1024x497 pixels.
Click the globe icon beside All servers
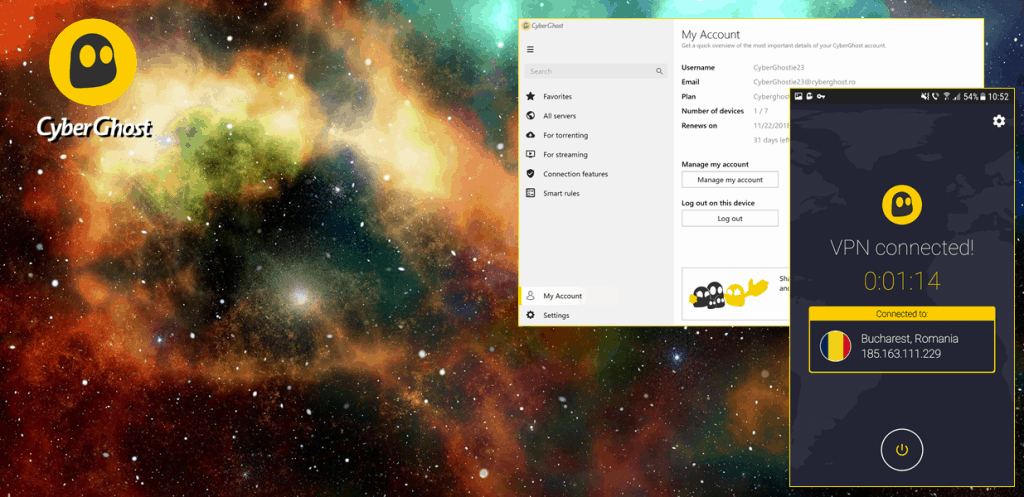point(530,116)
